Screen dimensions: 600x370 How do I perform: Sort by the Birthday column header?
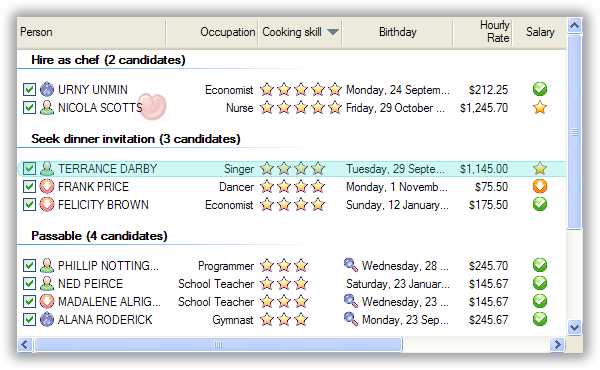point(397,32)
